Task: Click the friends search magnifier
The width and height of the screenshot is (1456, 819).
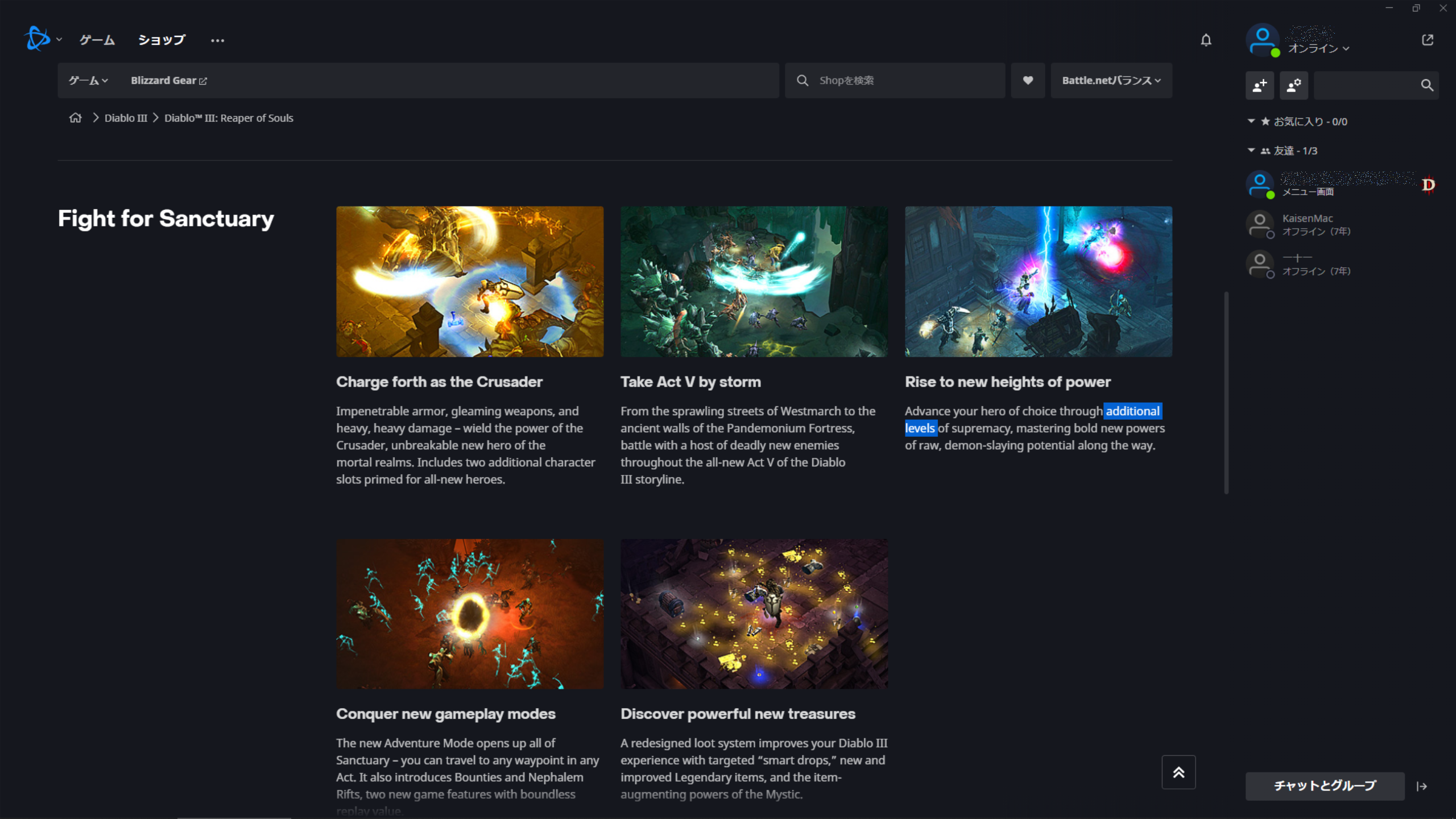Action: tap(1427, 85)
